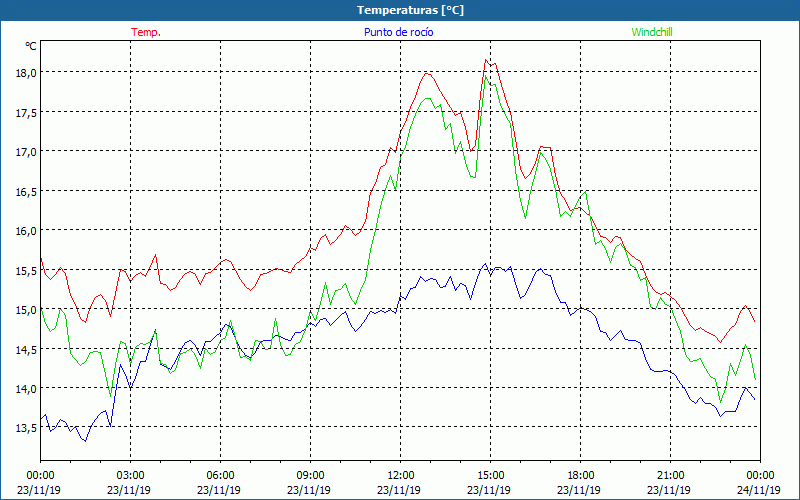
Task: Select the 18,0 y-axis tick label
Action: 24,72
